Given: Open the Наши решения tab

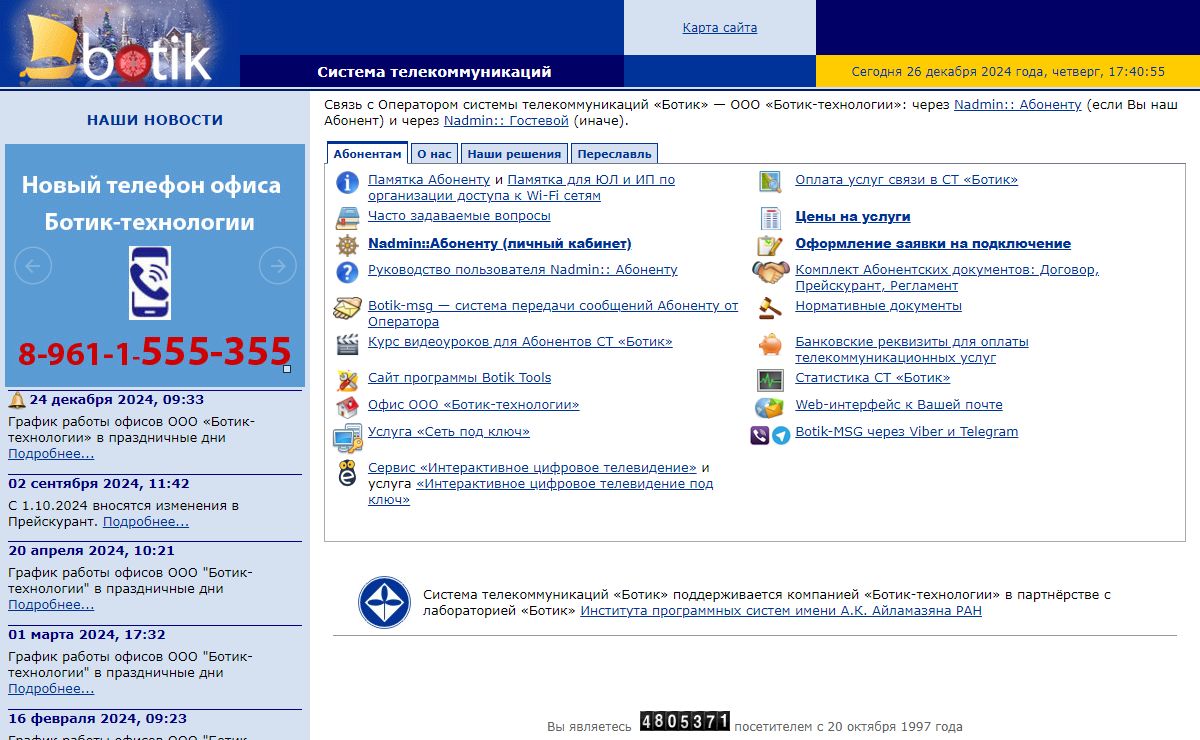Looking at the screenshot, I should coord(514,153).
